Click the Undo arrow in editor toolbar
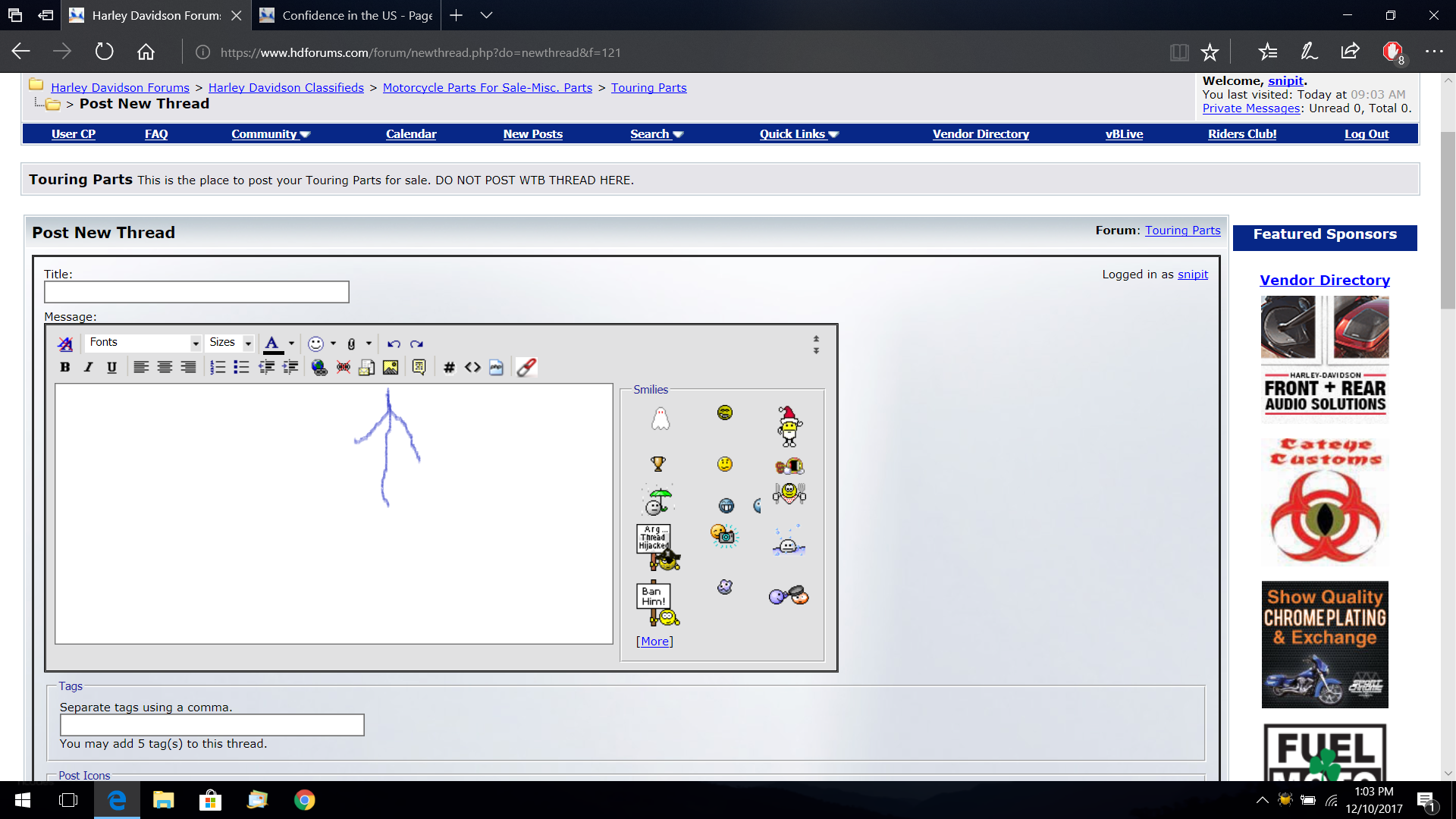The height and width of the screenshot is (819, 1456). pyautogui.click(x=394, y=344)
